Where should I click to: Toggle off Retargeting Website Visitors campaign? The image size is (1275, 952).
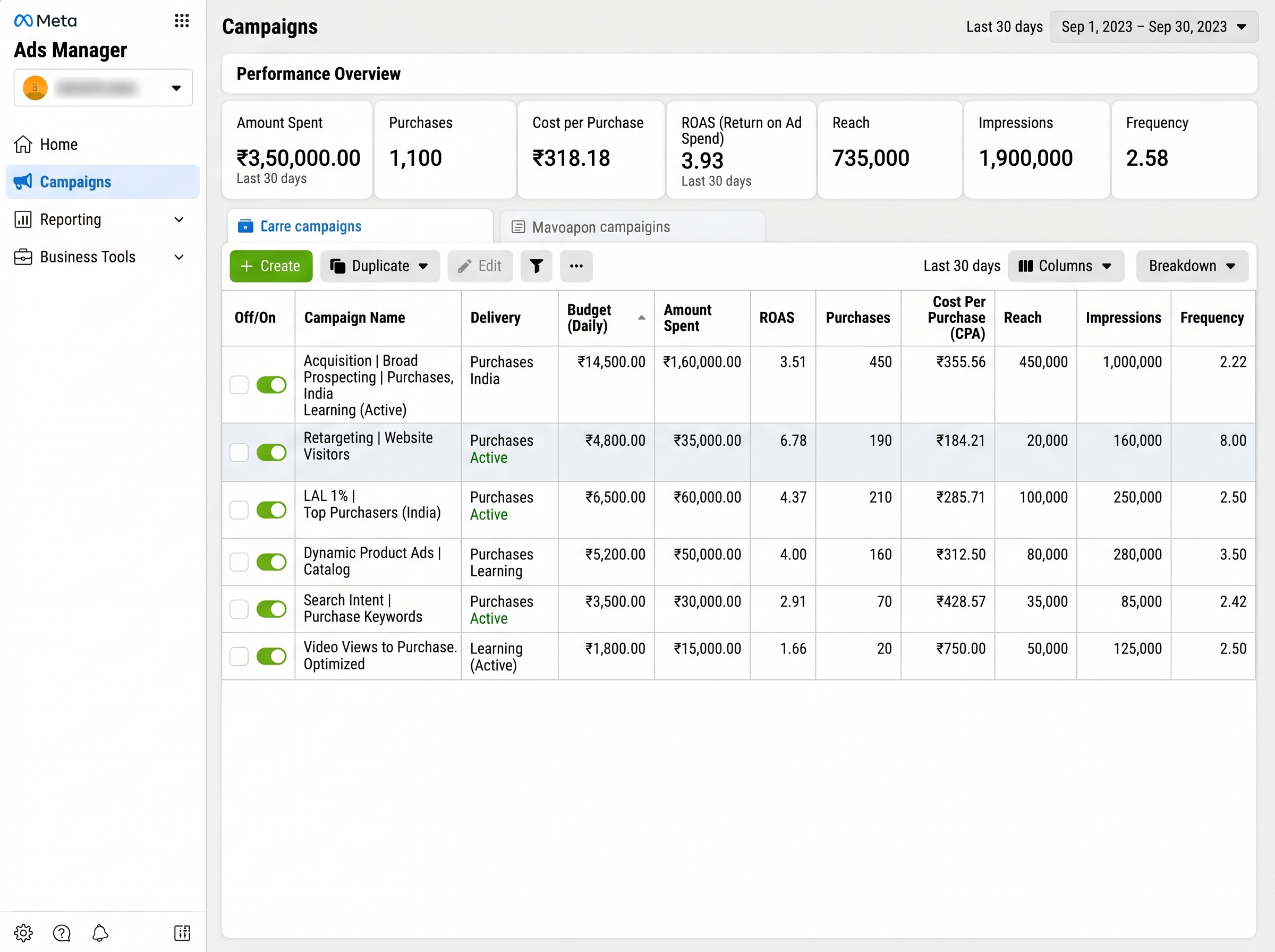pyautogui.click(x=271, y=453)
